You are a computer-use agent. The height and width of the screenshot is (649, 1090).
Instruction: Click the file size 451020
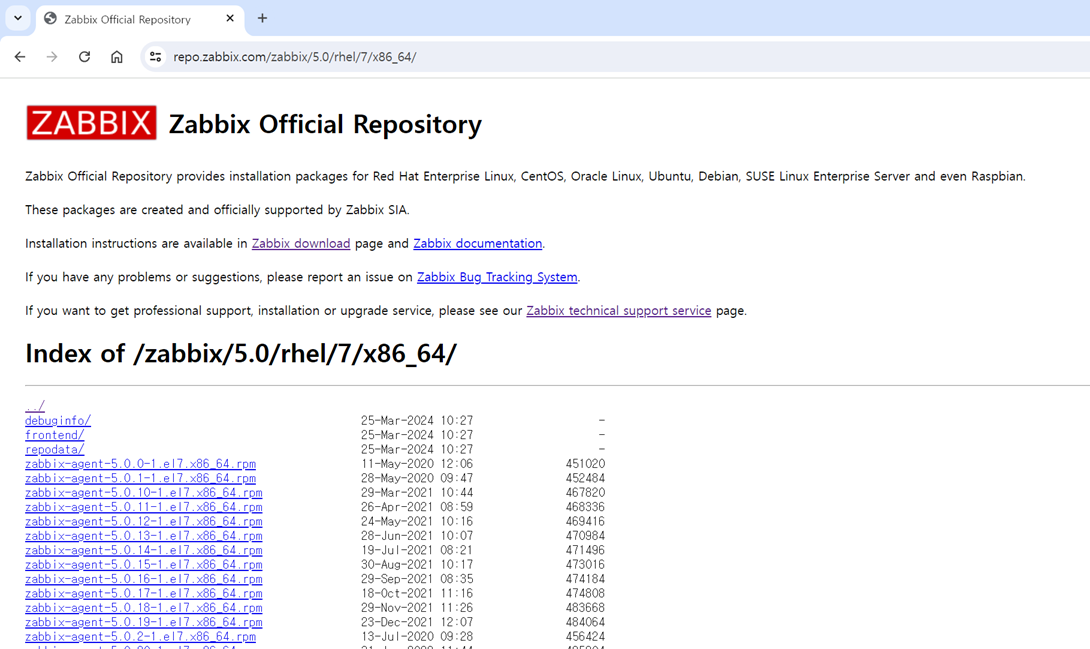tap(585, 463)
